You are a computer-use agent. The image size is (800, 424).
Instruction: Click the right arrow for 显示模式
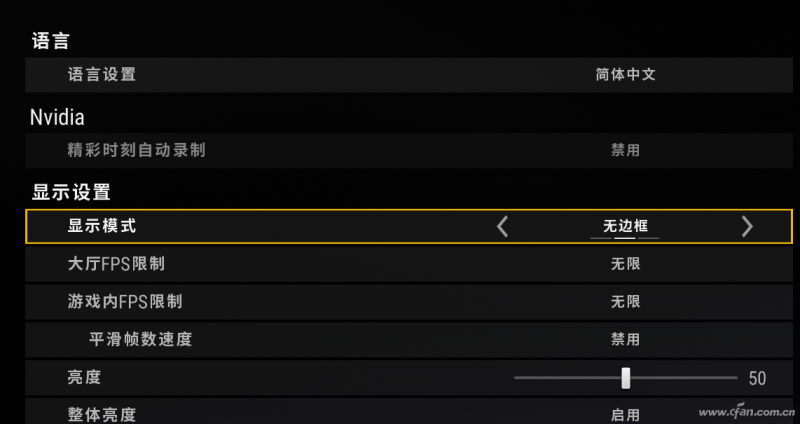pos(747,227)
